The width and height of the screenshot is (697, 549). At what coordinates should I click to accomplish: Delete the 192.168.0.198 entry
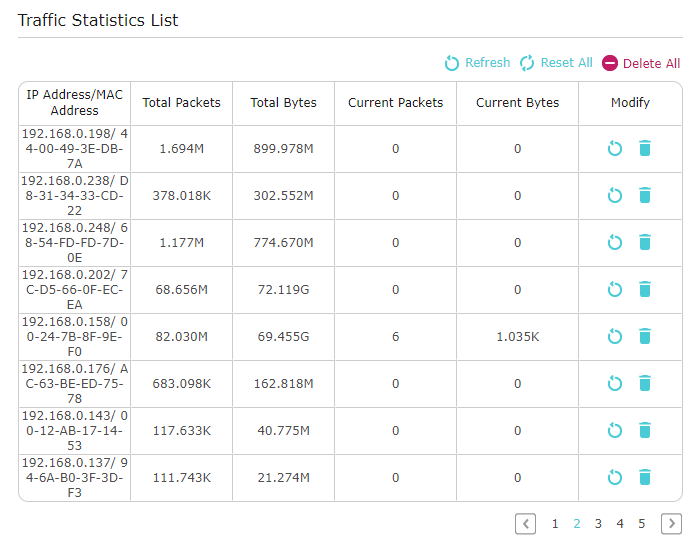click(645, 148)
